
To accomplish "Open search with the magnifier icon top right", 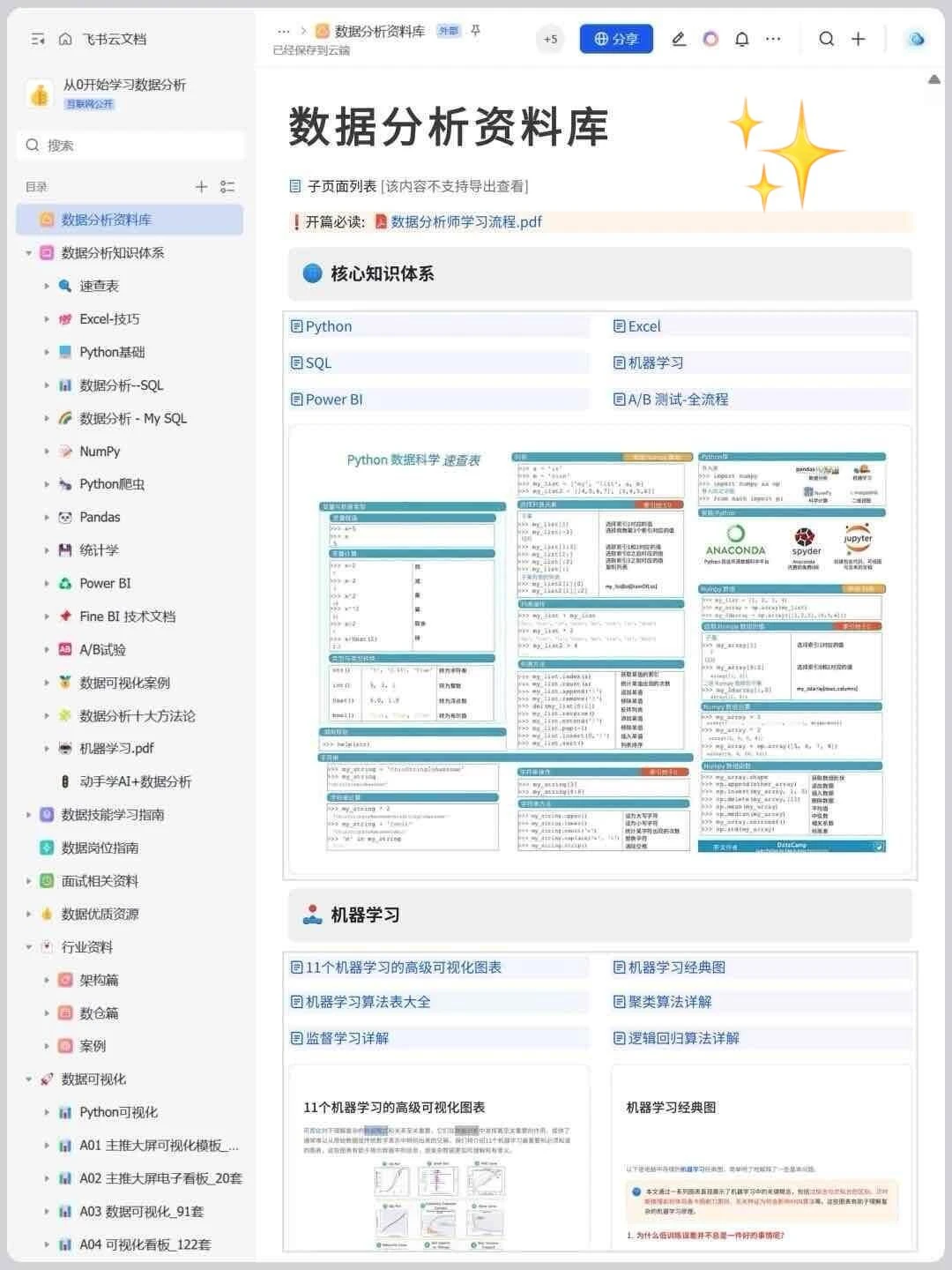I will tap(825, 39).
